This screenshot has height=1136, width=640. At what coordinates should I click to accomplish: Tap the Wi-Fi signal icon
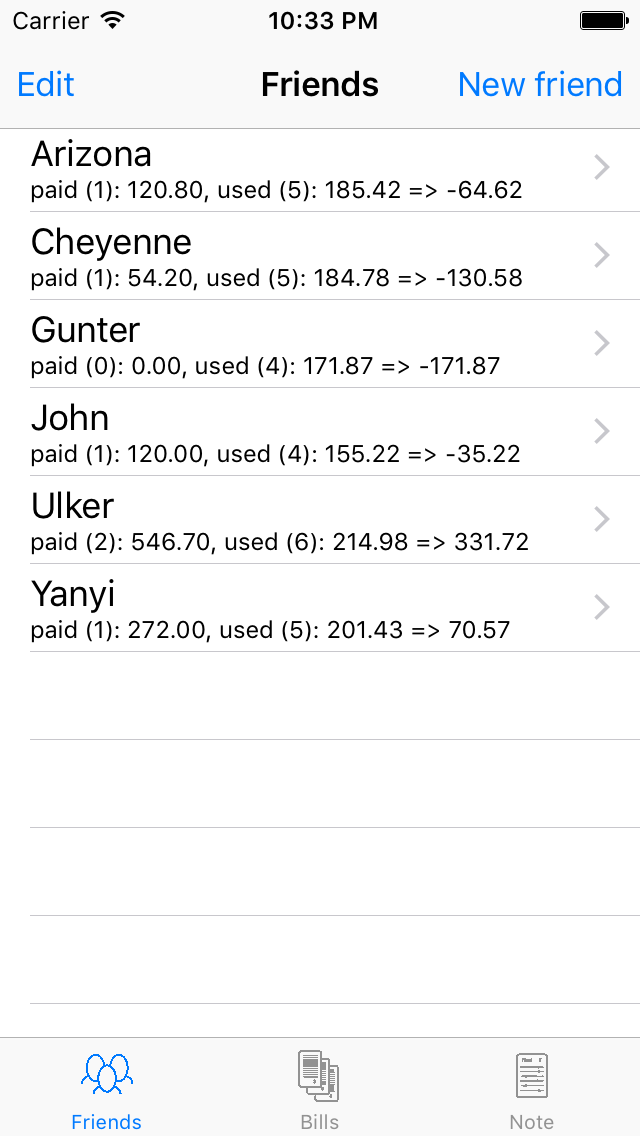click(113, 20)
